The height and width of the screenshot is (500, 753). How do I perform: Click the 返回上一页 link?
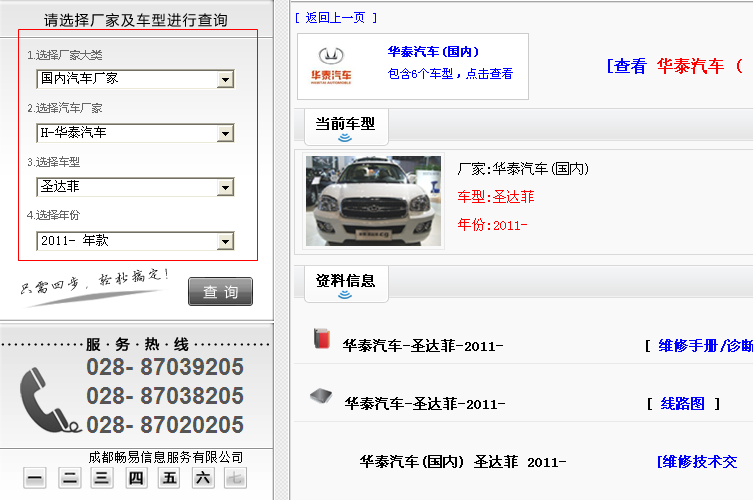coord(336,18)
